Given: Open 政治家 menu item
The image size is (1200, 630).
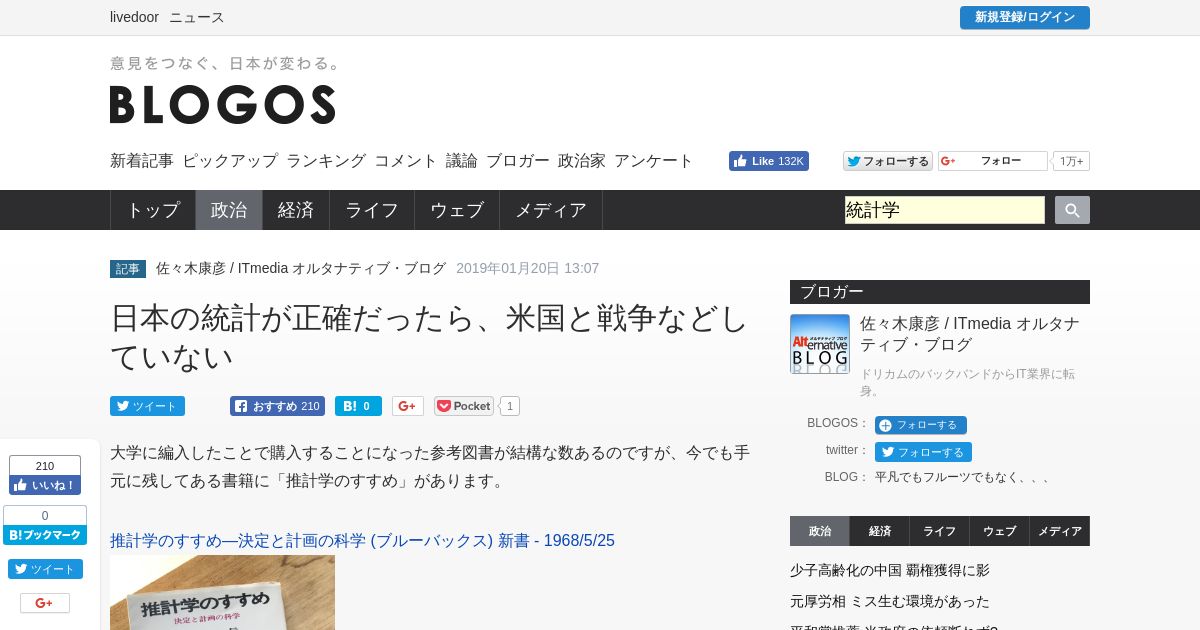Looking at the screenshot, I should coord(582,161).
